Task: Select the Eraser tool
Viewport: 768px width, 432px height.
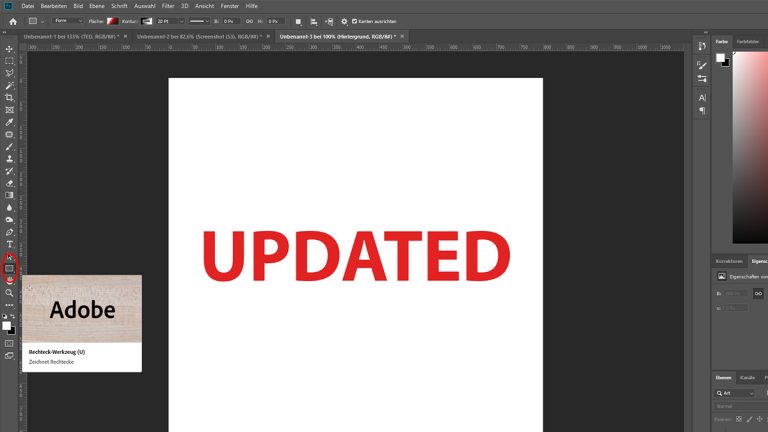Action: coord(9,184)
